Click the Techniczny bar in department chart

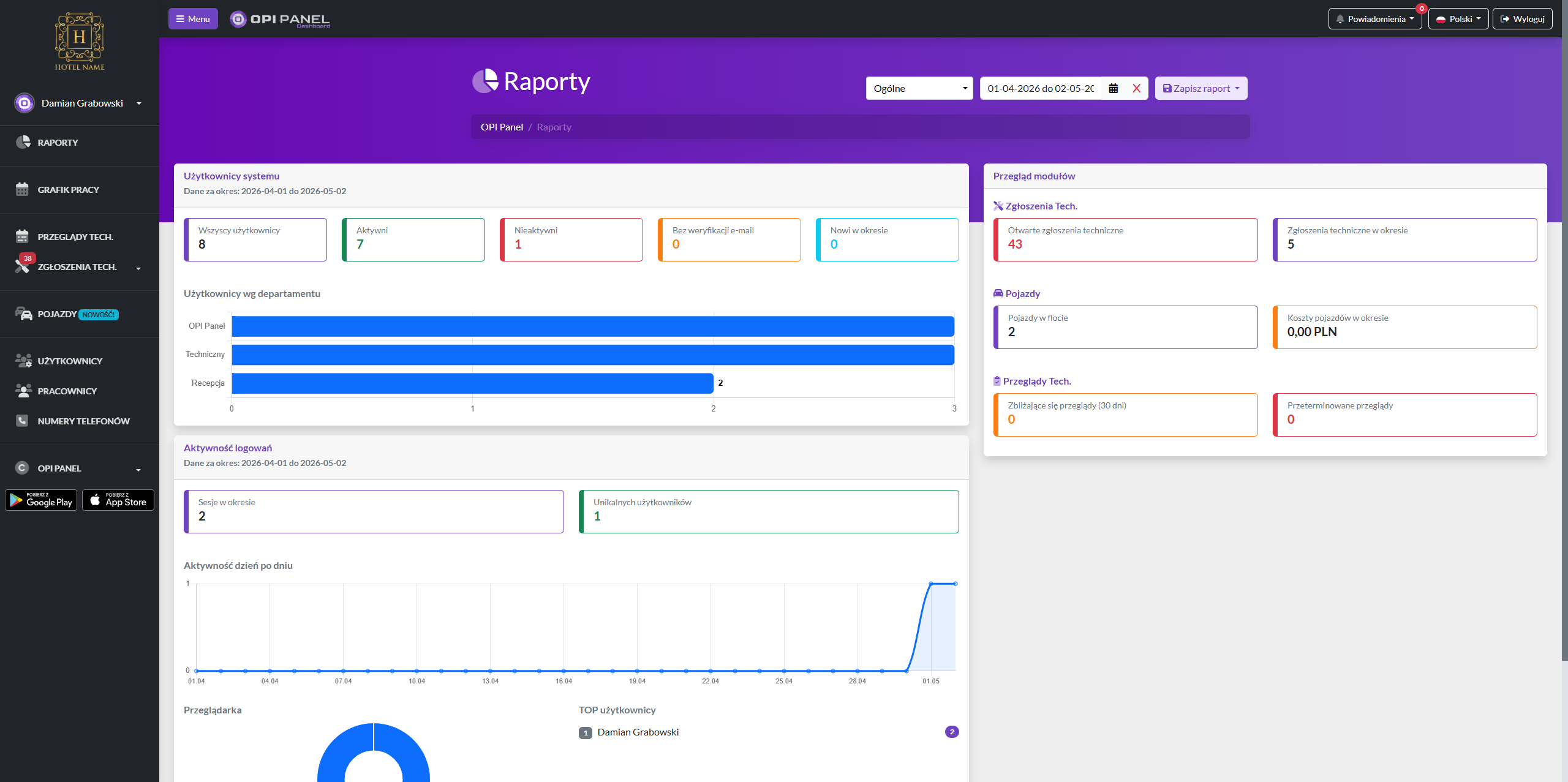[593, 355]
